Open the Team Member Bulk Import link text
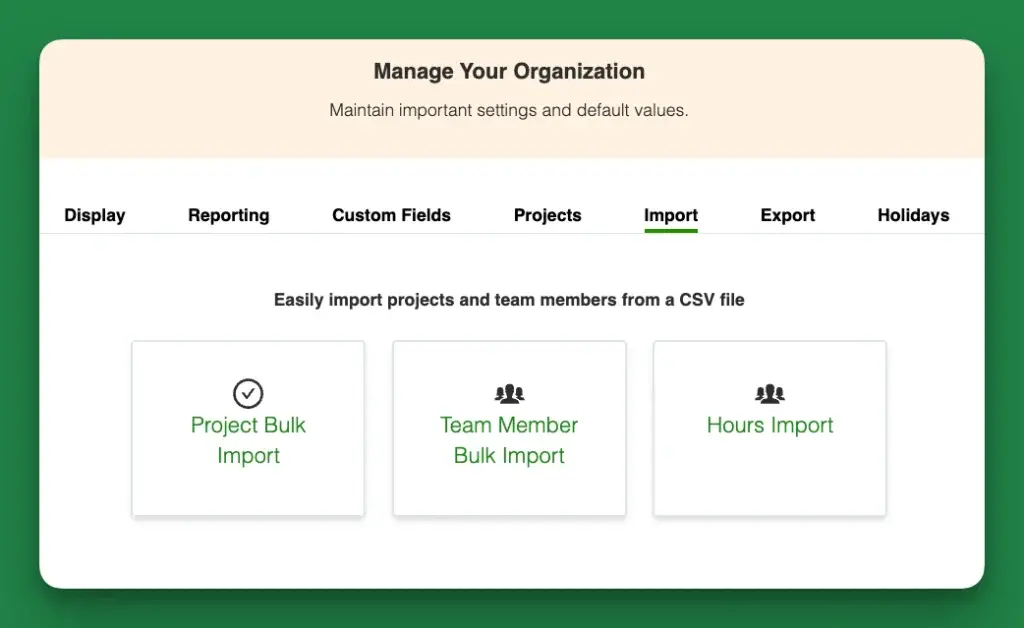This screenshot has height=628, width=1024. pos(509,440)
